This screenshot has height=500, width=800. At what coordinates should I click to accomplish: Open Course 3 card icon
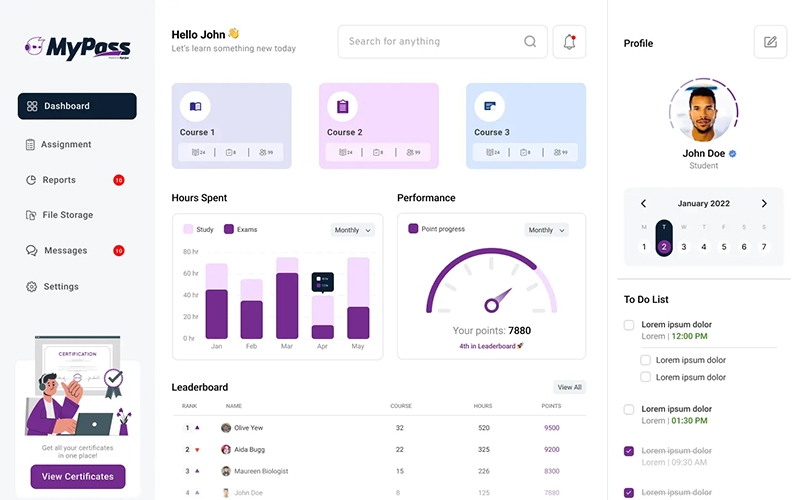pyautogui.click(x=489, y=107)
